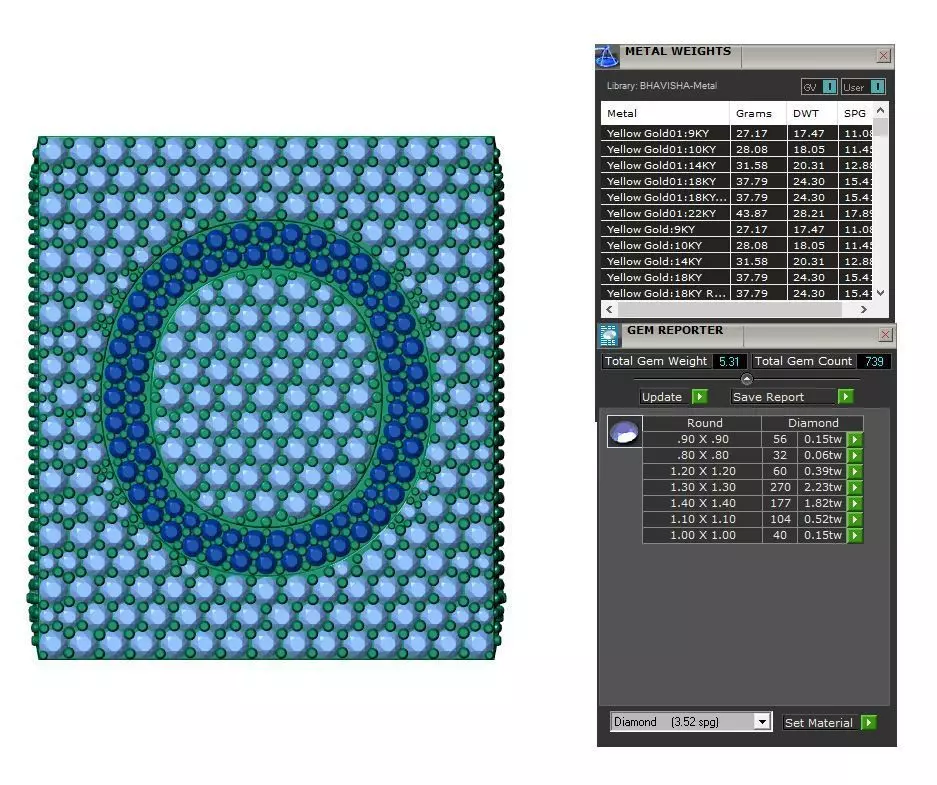Select the round gem shape thumbnail
This screenshot has height=785, width=937.
pyautogui.click(x=624, y=431)
